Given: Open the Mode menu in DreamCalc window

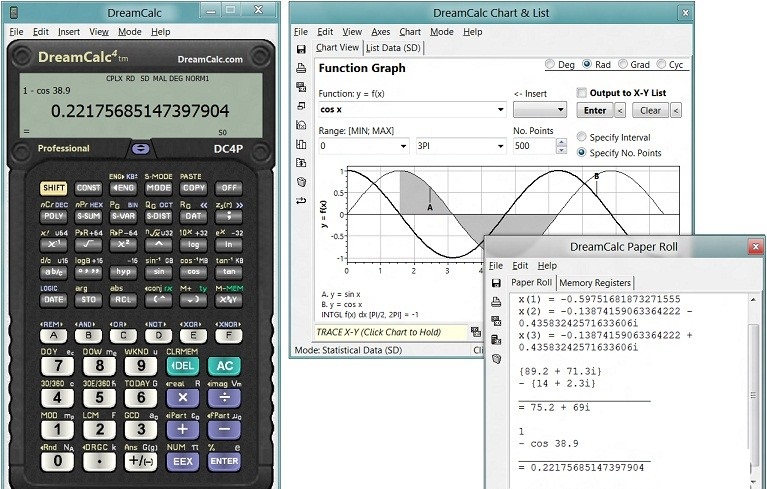Looking at the screenshot, I should click(x=130, y=32).
